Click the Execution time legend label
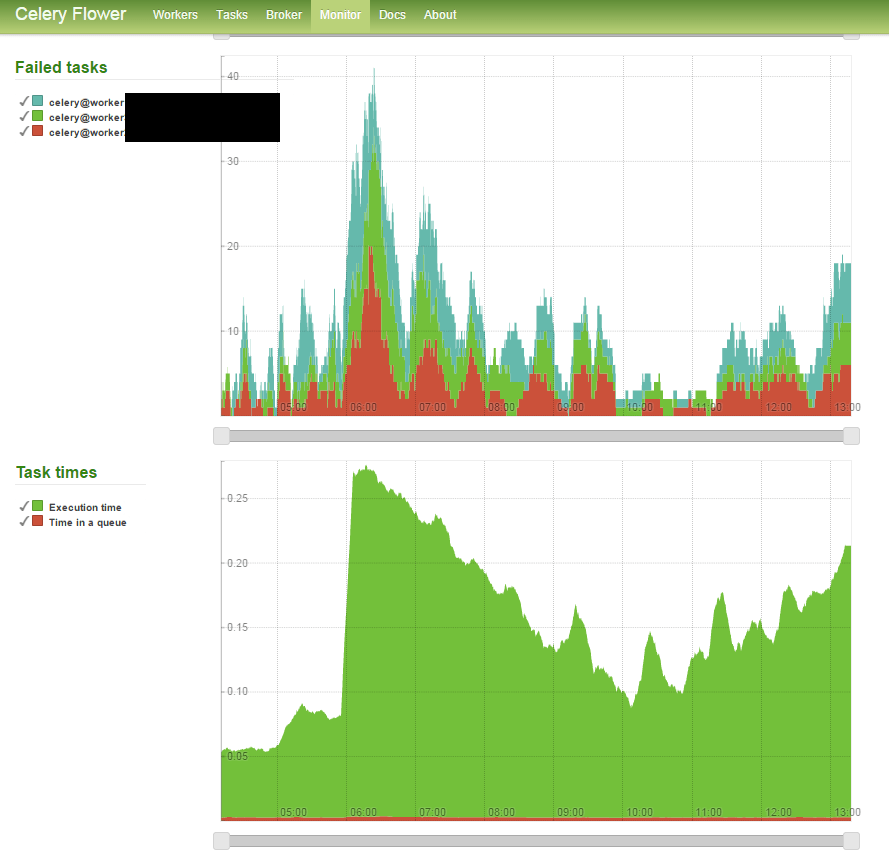This screenshot has height=859, width=889. [85, 507]
